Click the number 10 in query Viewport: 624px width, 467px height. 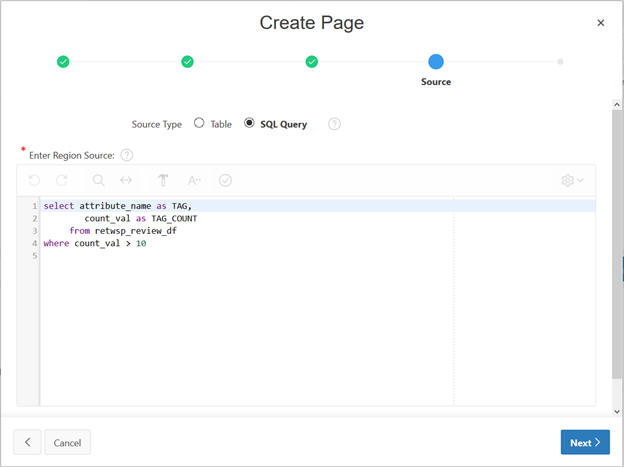[141, 243]
